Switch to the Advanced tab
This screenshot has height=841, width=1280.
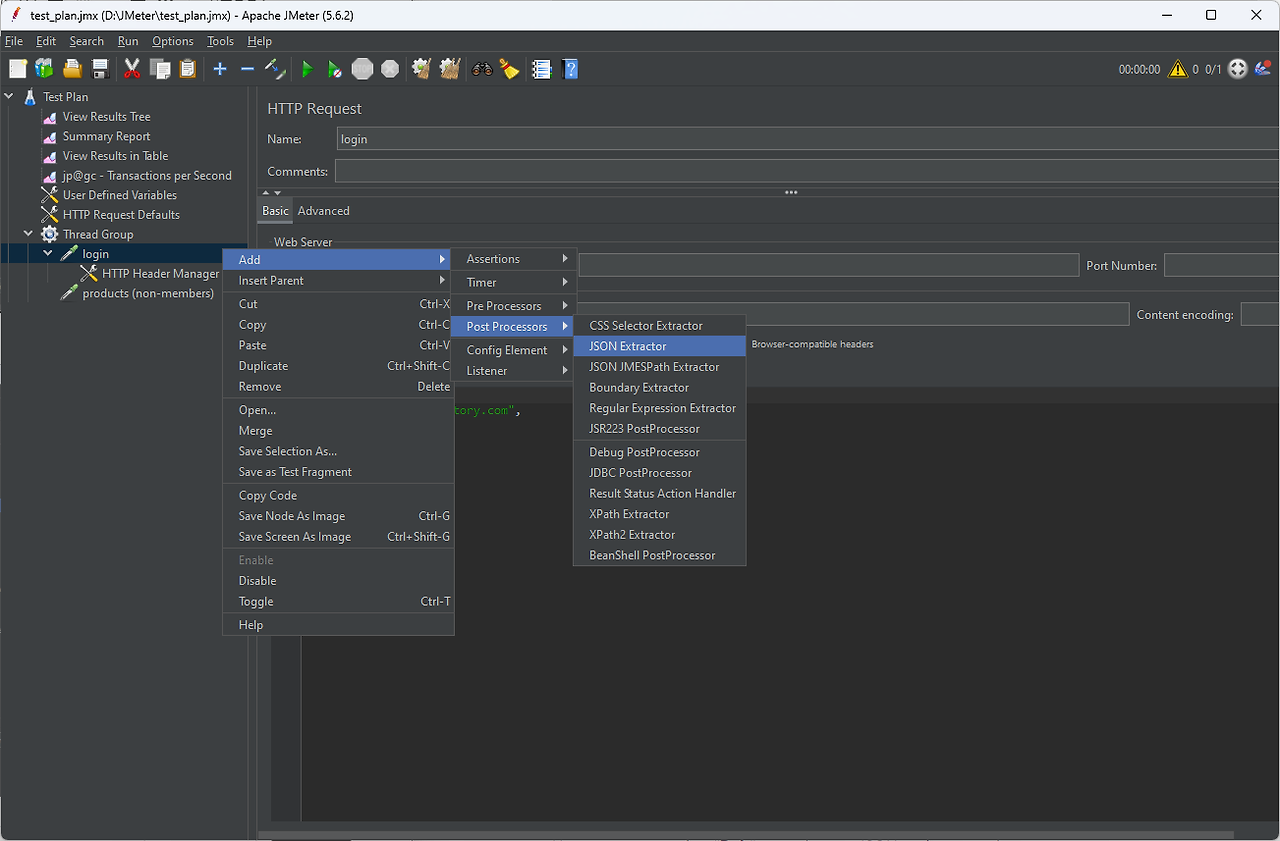pos(323,211)
